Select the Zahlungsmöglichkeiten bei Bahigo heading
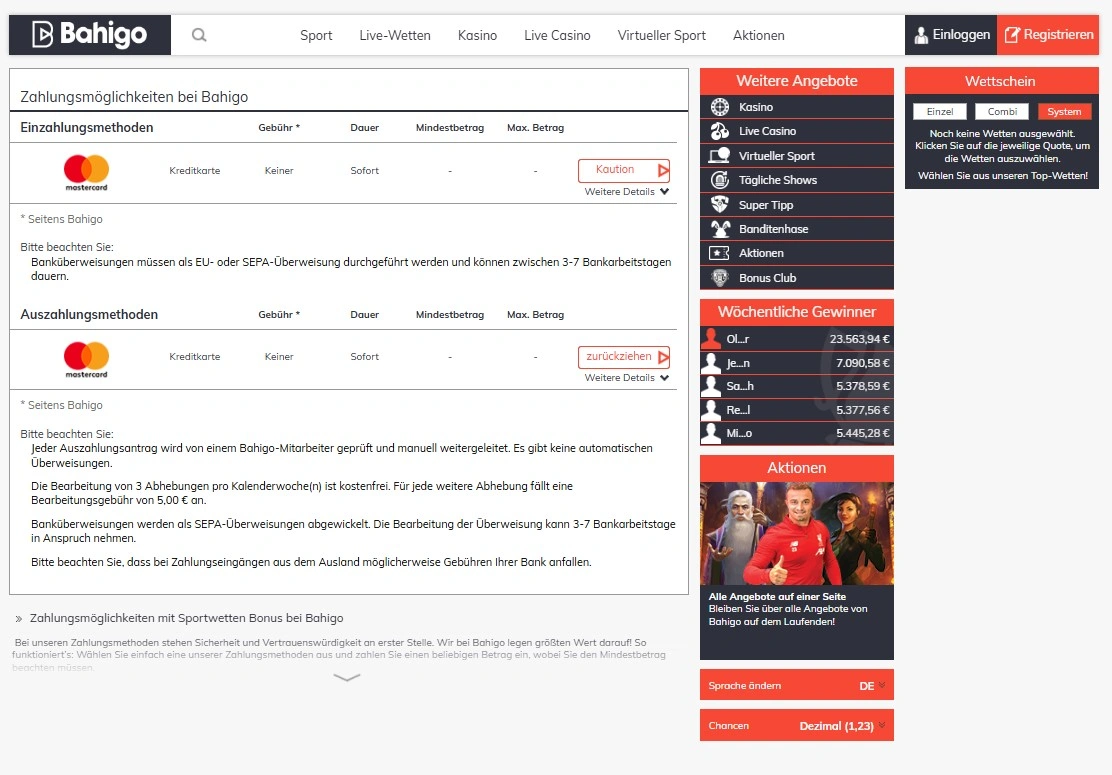Screen dimensions: 1112x775 [x=134, y=97]
